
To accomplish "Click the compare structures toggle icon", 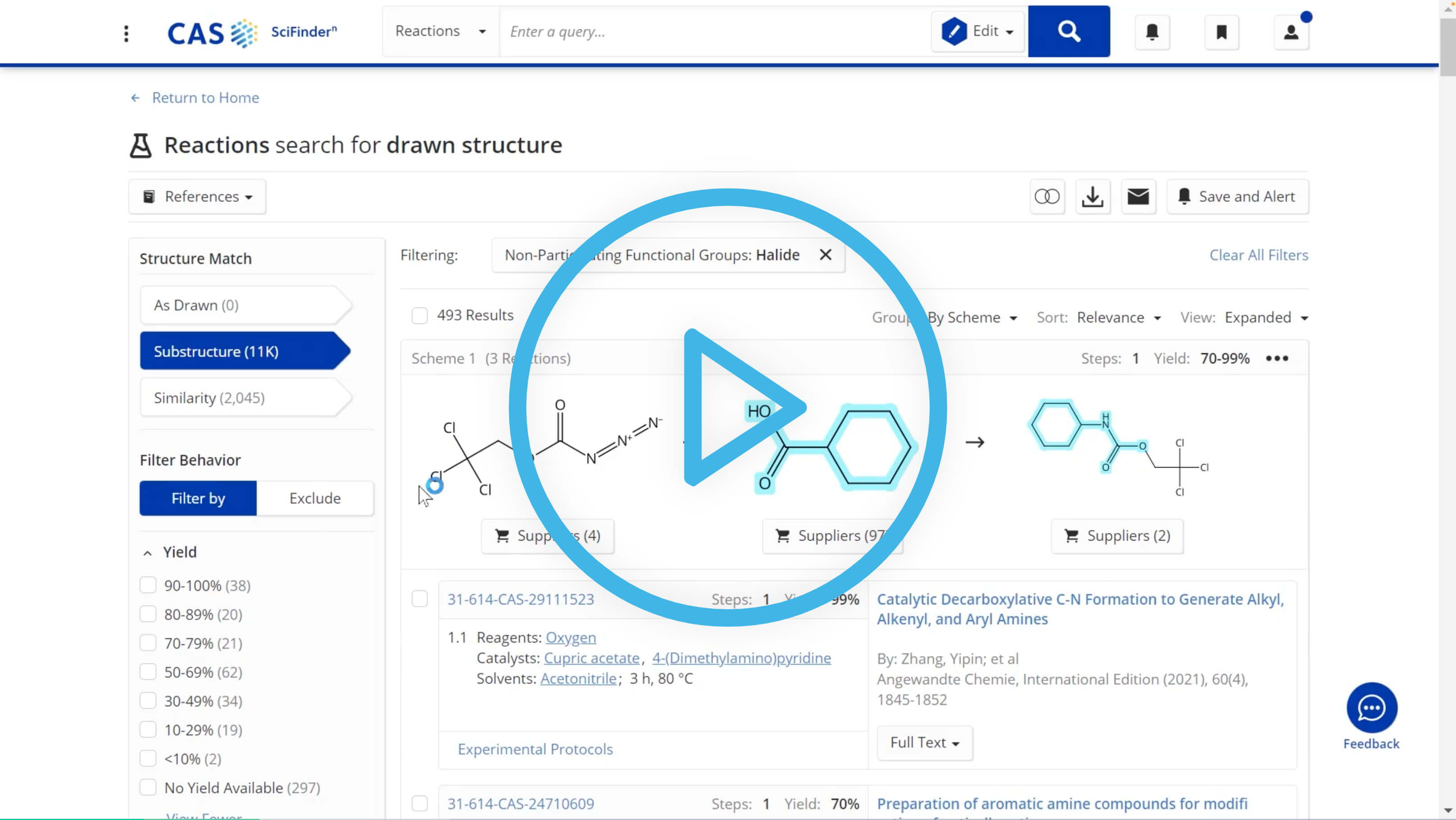I will (x=1047, y=196).
